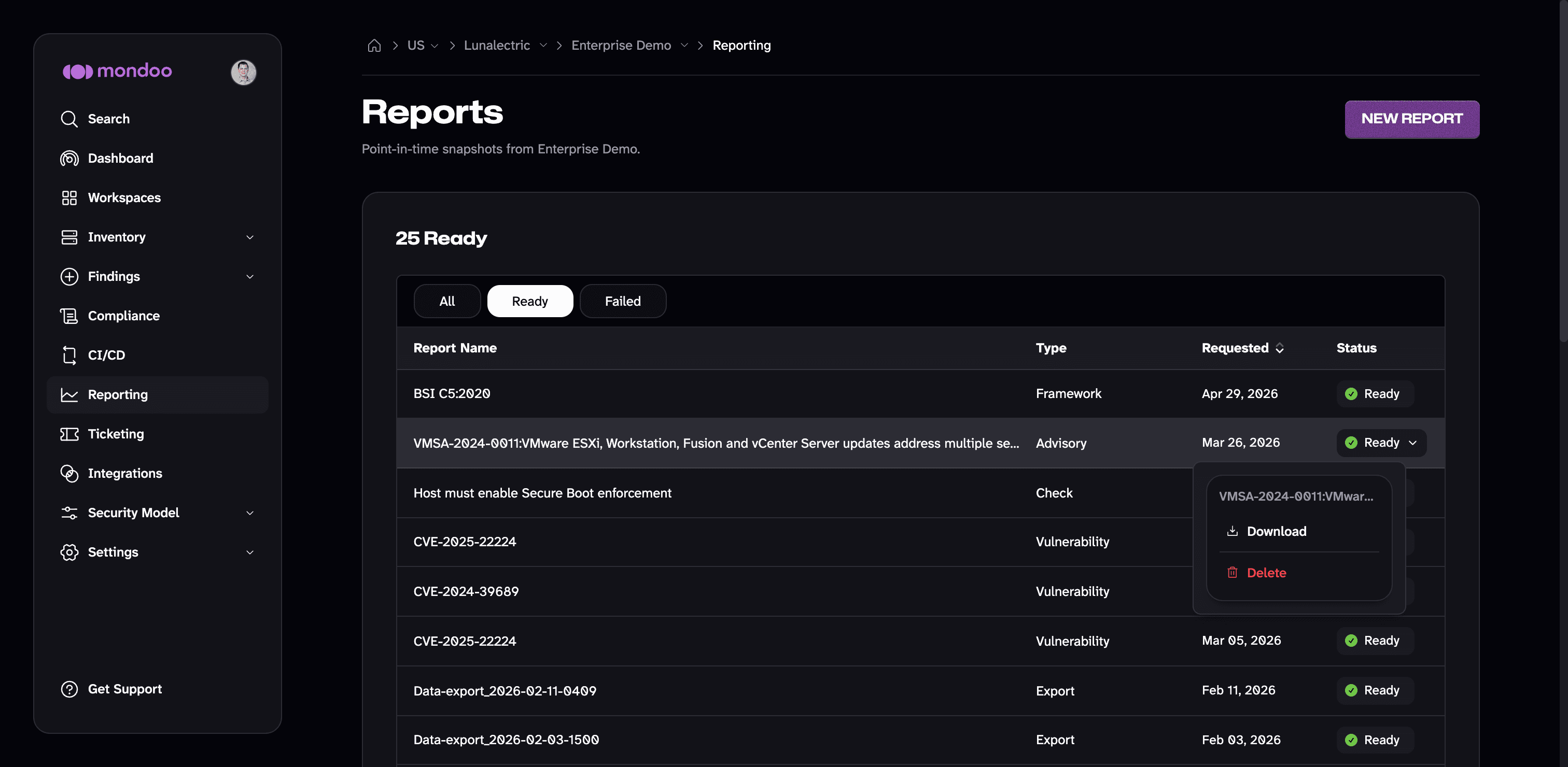Collapse the Ready status dropdown on VMSA row
The image size is (1568, 767).
click(1381, 443)
